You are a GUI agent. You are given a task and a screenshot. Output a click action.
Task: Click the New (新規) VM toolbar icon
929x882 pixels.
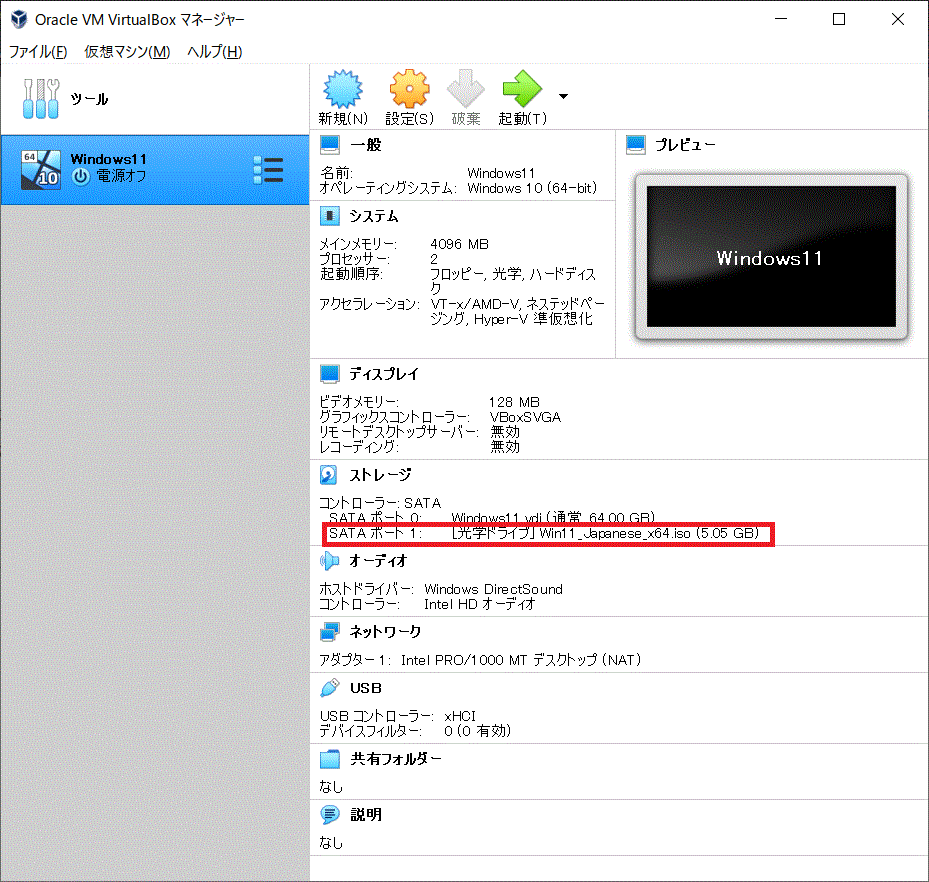pyautogui.click(x=343, y=89)
